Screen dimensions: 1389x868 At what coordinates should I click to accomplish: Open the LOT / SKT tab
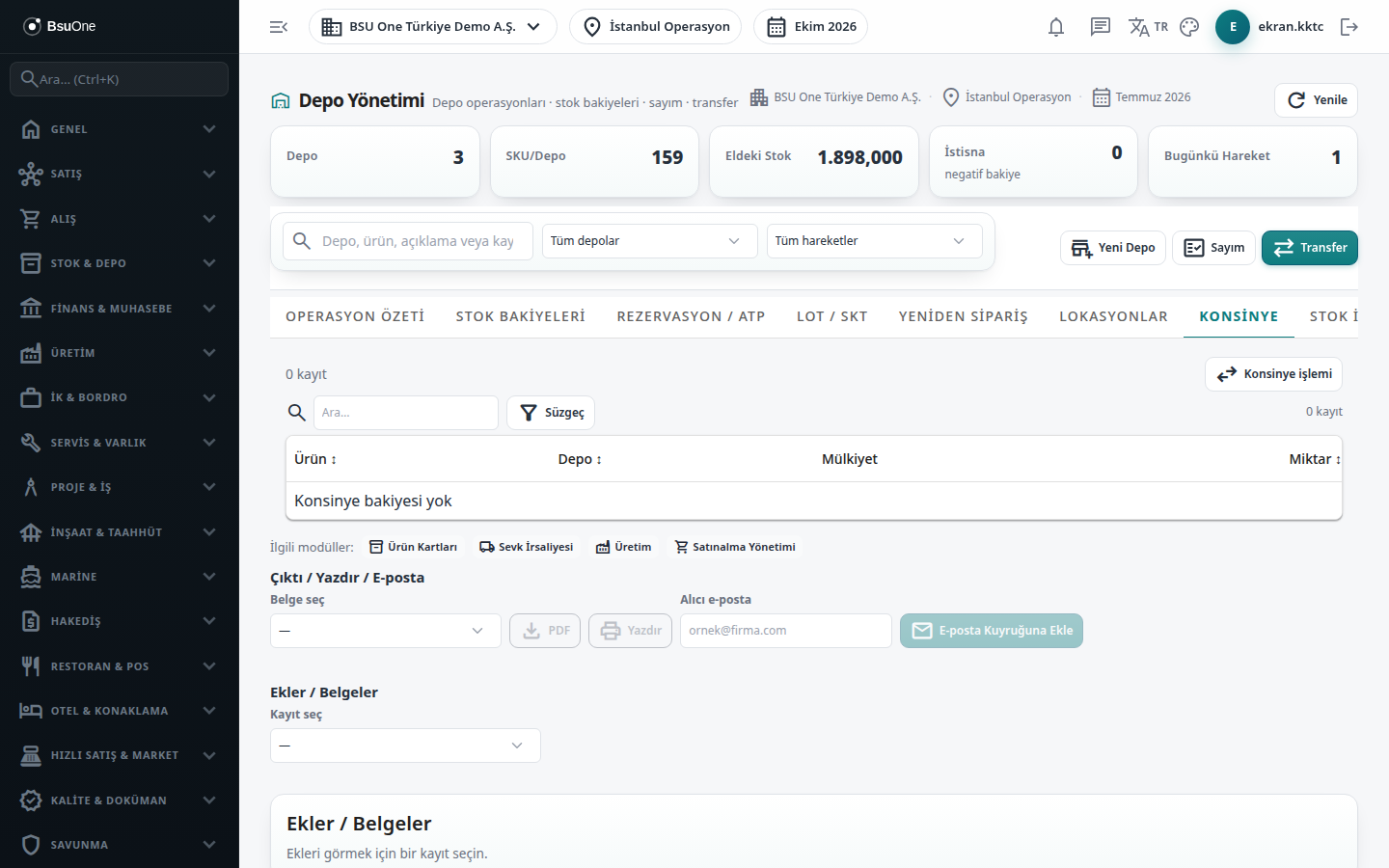[x=832, y=316]
